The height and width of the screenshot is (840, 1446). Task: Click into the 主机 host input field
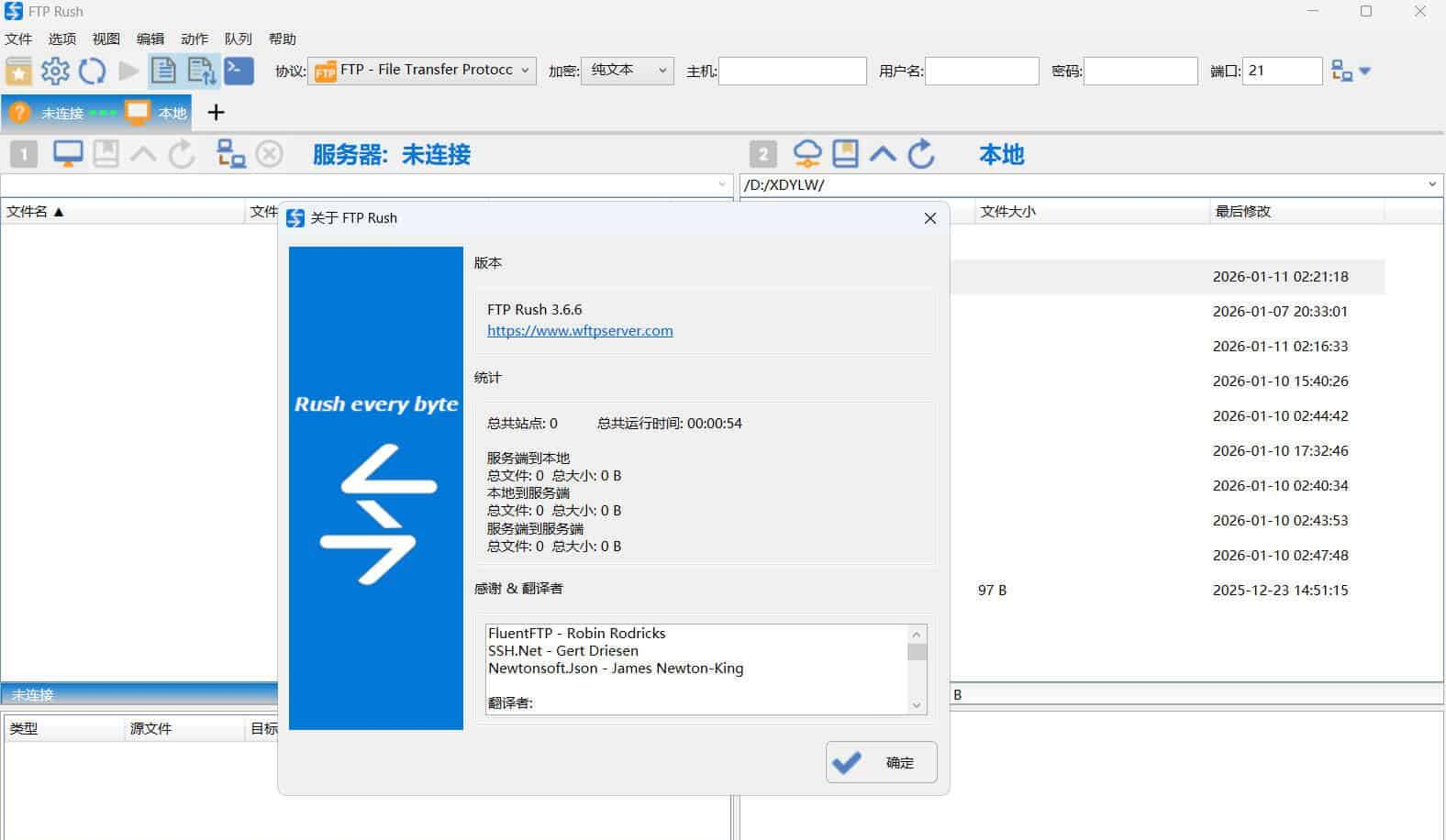(x=792, y=71)
